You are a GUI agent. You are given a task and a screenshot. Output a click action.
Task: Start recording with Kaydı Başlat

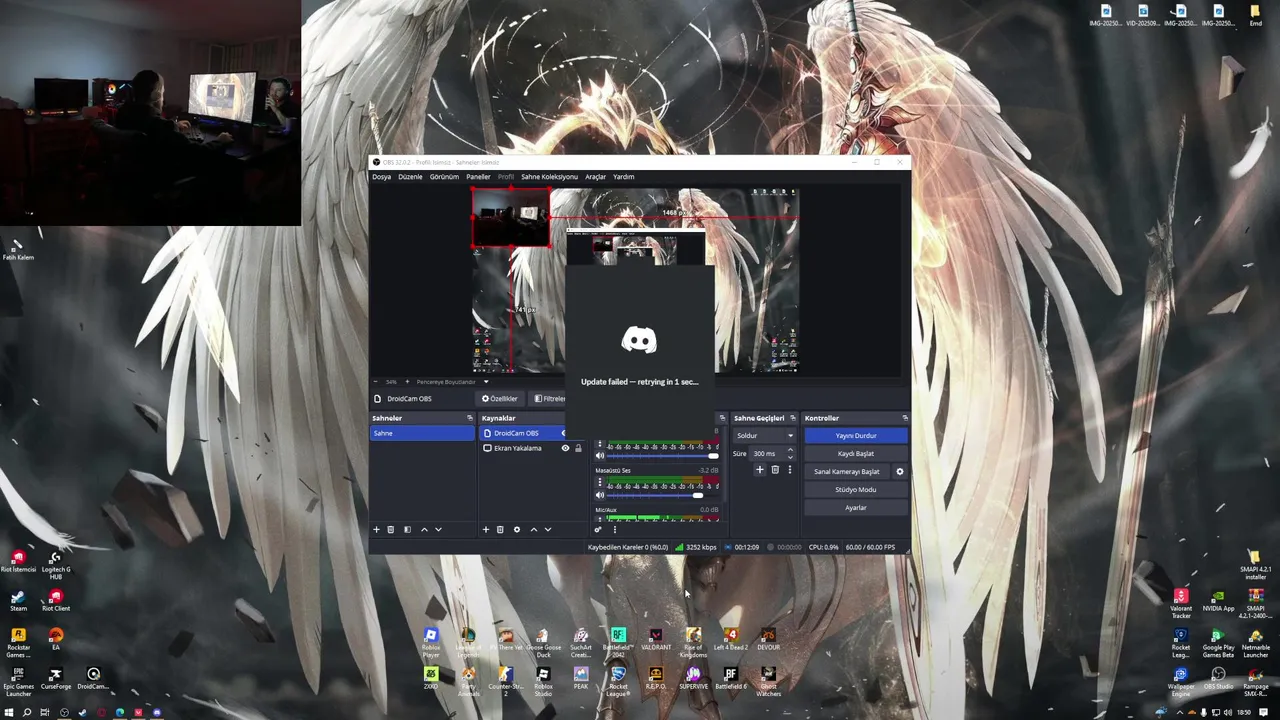tap(856, 453)
